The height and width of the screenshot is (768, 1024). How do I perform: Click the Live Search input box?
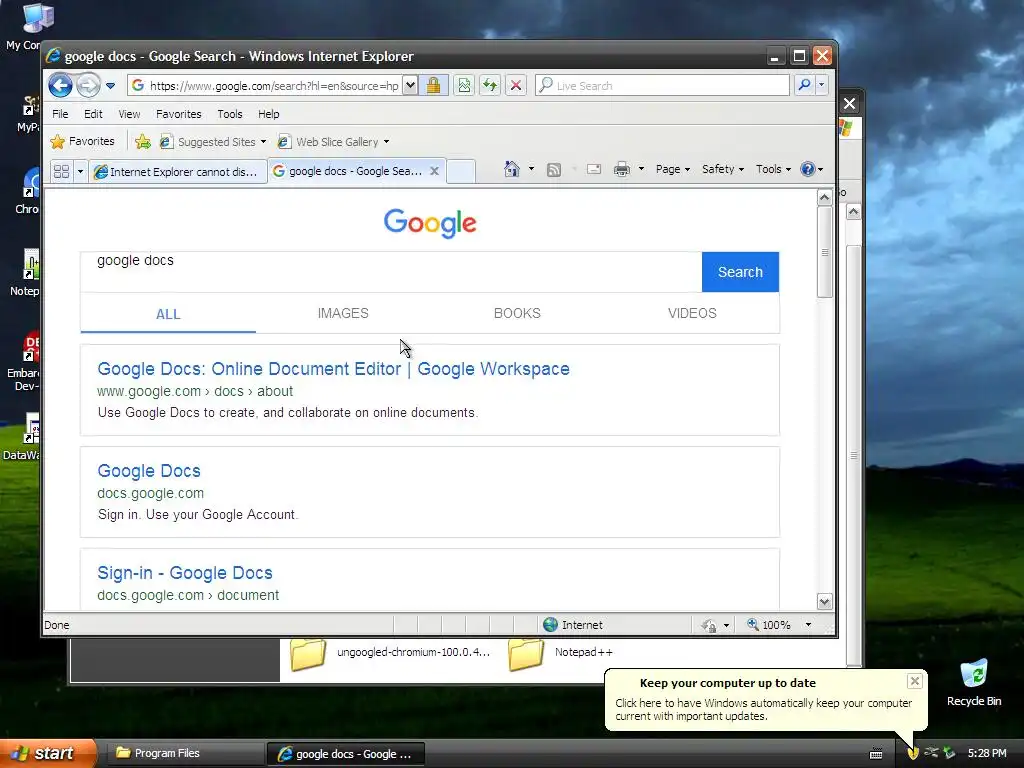coord(662,86)
